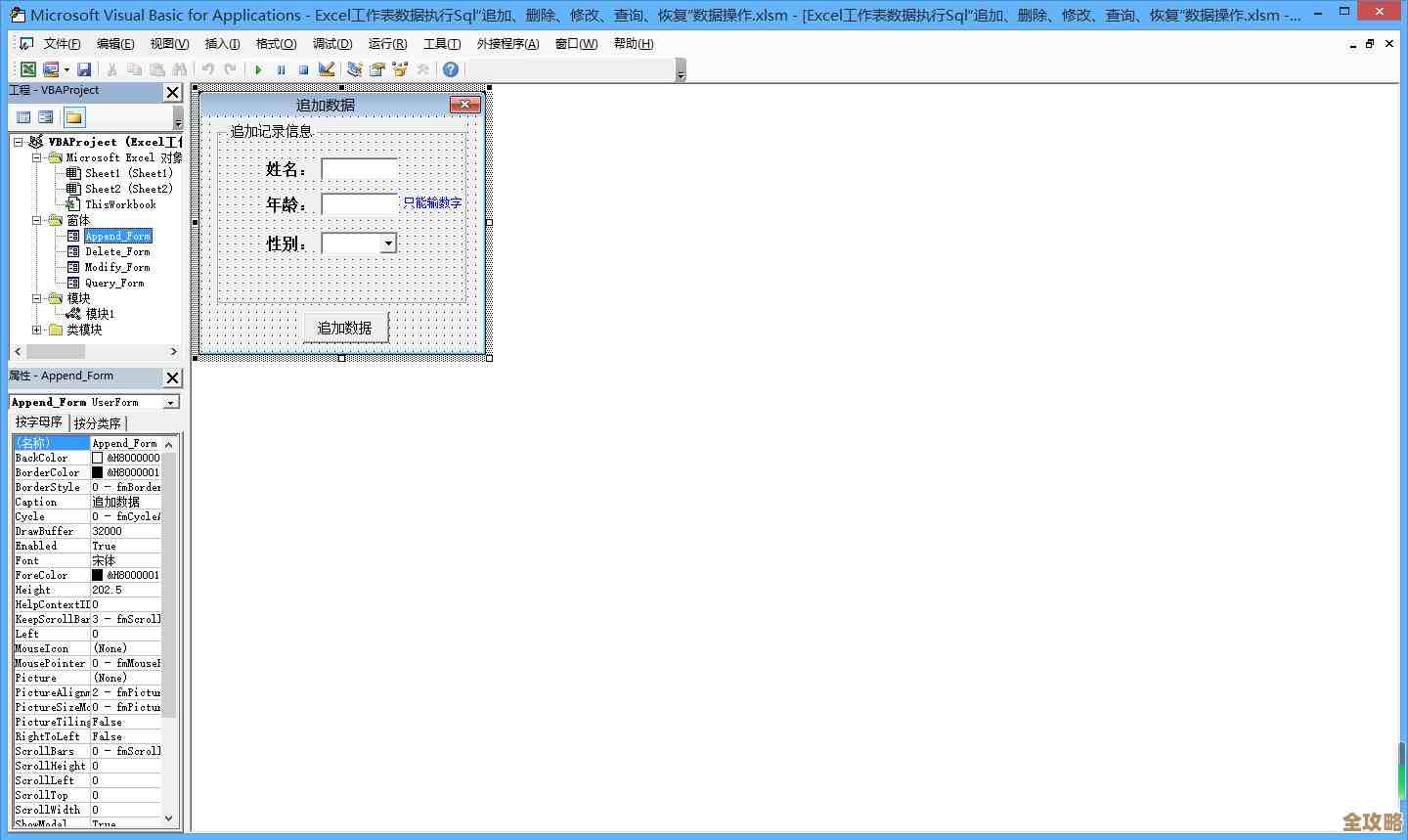The height and width of the screenshot is (840, 1408).
Task: Select Delete_Form in the project tree
Action: click(x=116, y=251)
